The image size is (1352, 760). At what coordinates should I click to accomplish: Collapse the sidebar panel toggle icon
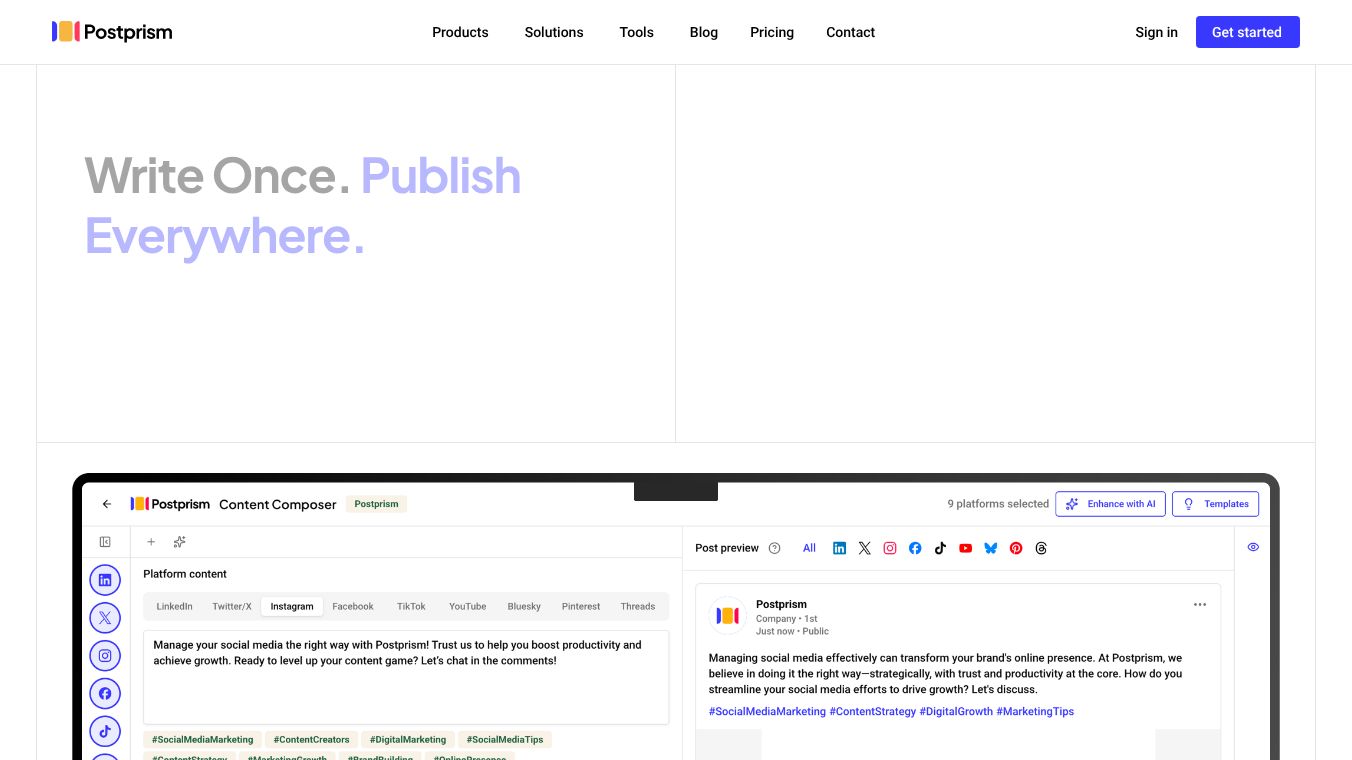point(105,542)
